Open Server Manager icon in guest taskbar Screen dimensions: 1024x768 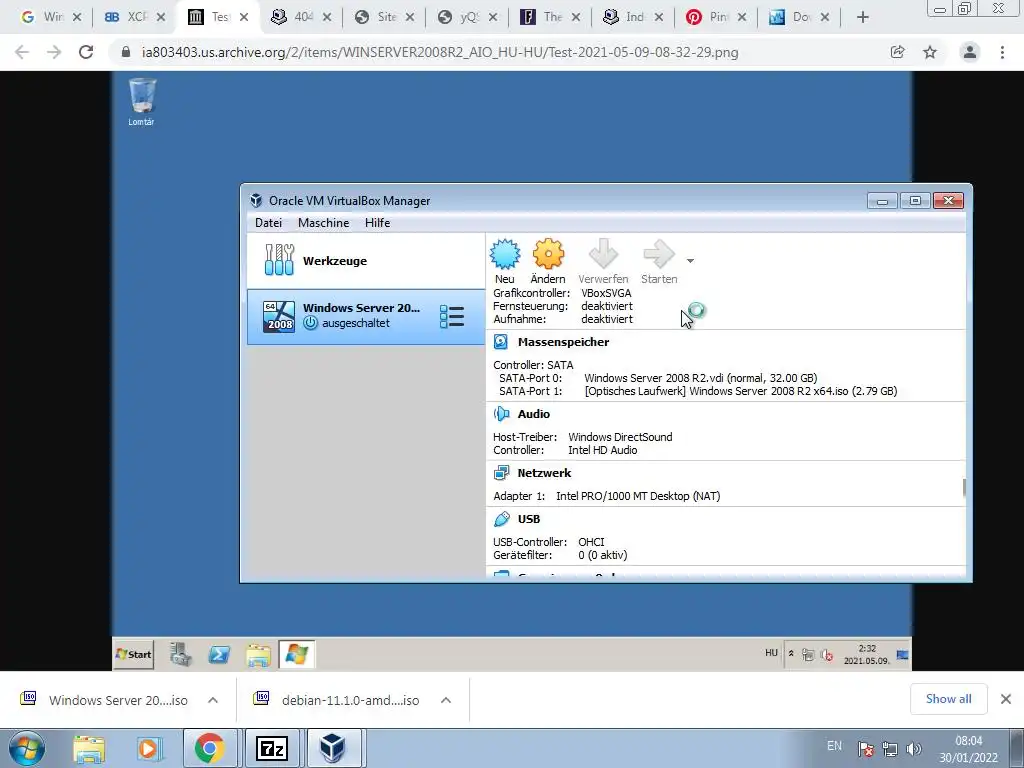click(180, 654)
